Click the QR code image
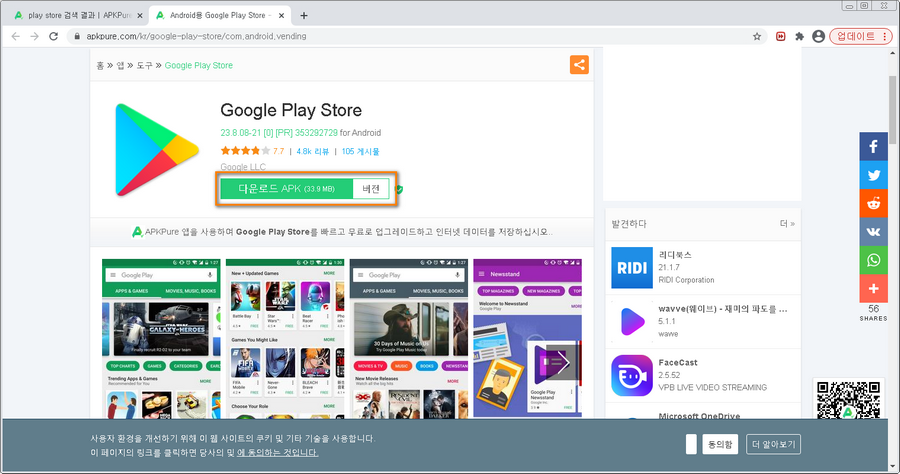This screenshot has height=474, width=900. pyautogui.click(x=848, y=399)
